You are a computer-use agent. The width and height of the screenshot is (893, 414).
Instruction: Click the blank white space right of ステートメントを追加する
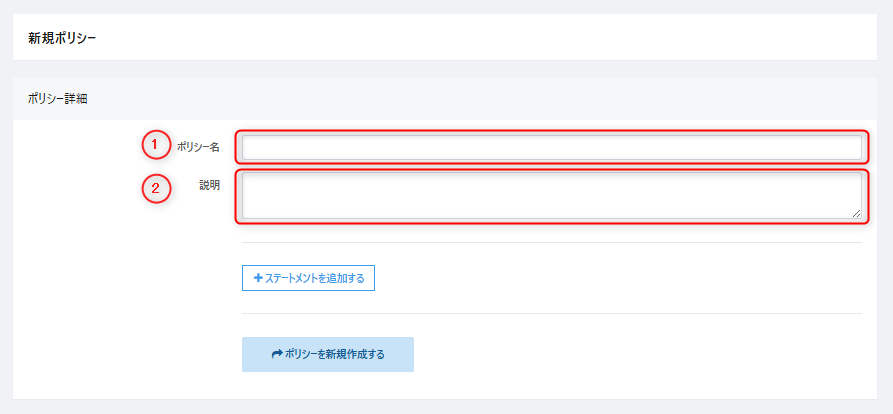(600, 278)
